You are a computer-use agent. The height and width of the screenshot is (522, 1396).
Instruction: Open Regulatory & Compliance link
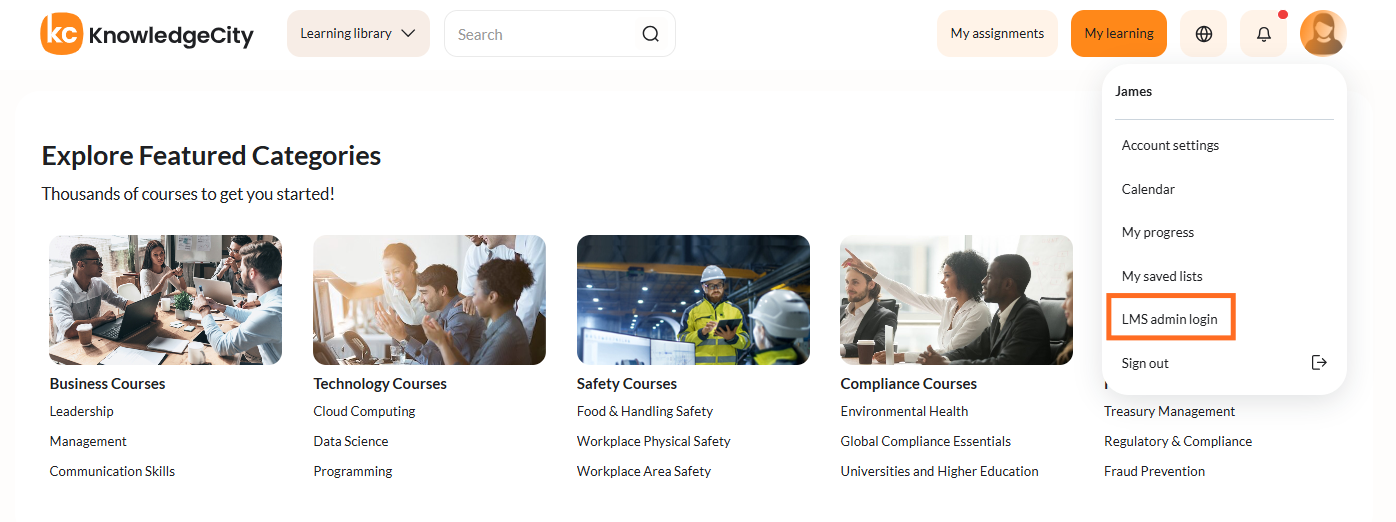pyautogui.click(x=1178, y=441)
